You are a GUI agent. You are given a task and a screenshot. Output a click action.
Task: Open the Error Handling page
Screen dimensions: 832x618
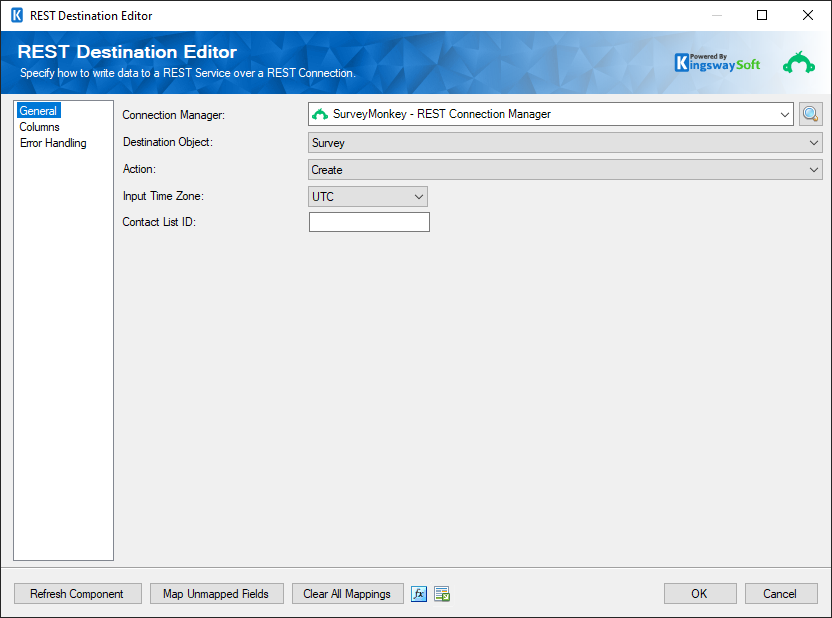(53, 143)
